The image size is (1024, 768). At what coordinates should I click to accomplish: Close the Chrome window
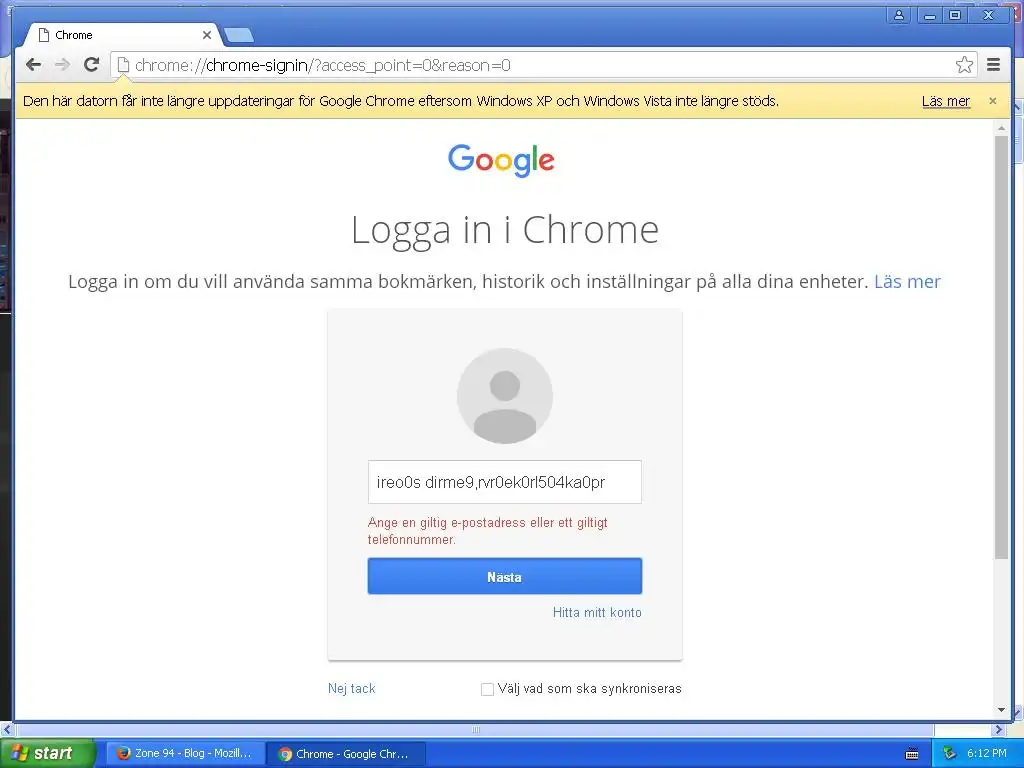[x=988, y=14]
